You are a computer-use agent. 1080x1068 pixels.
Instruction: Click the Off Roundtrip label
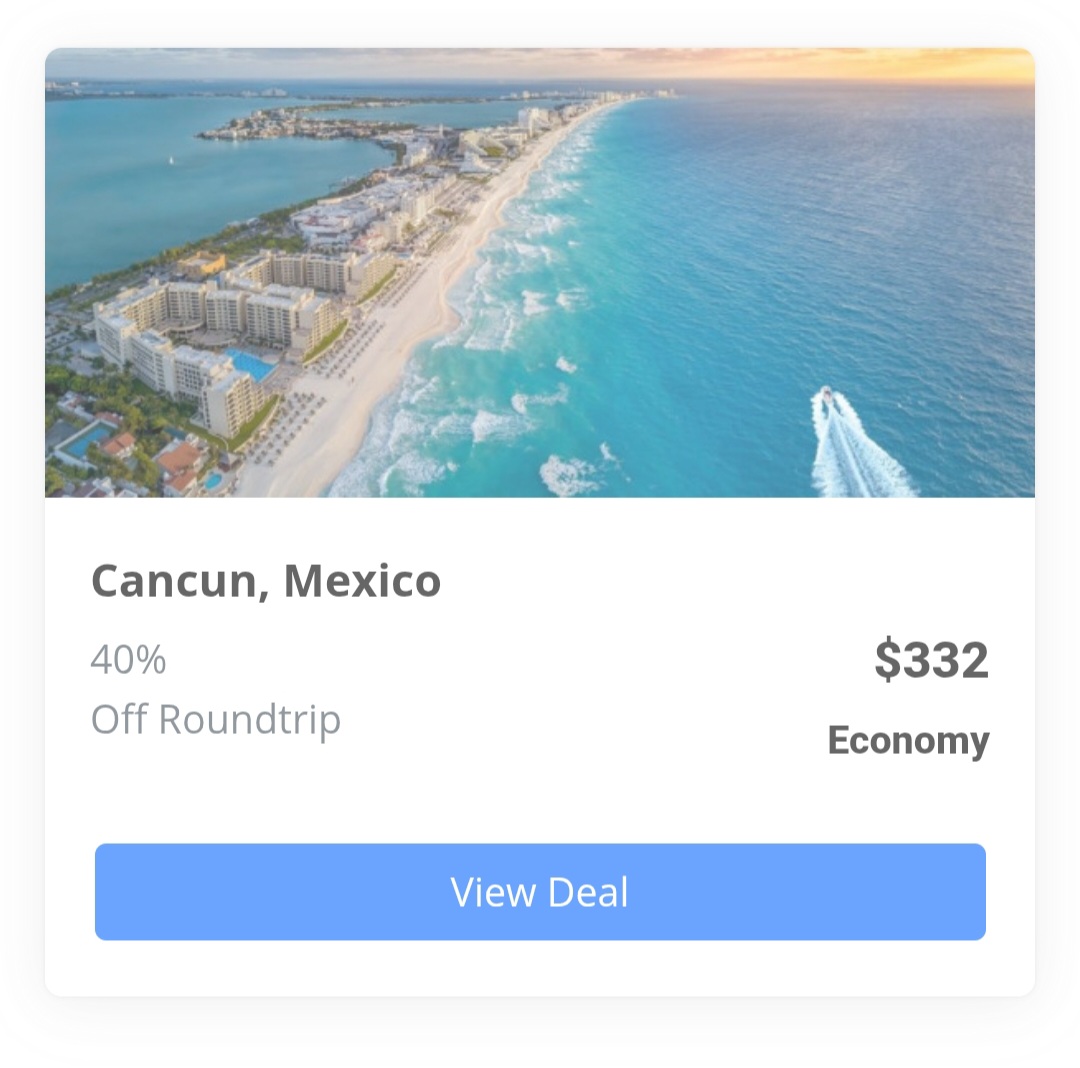(x=216, y=720)
